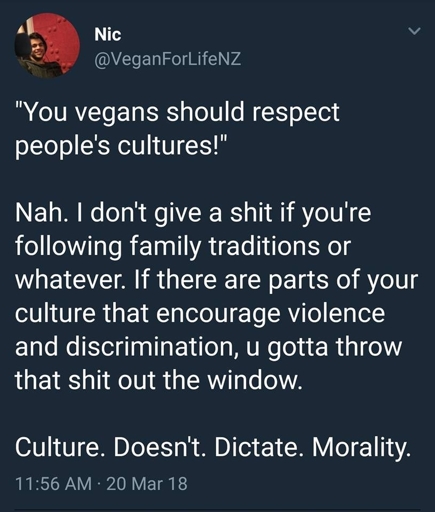
Task: Click the word "you're" in the tweet
Action: tap(336, 214)
